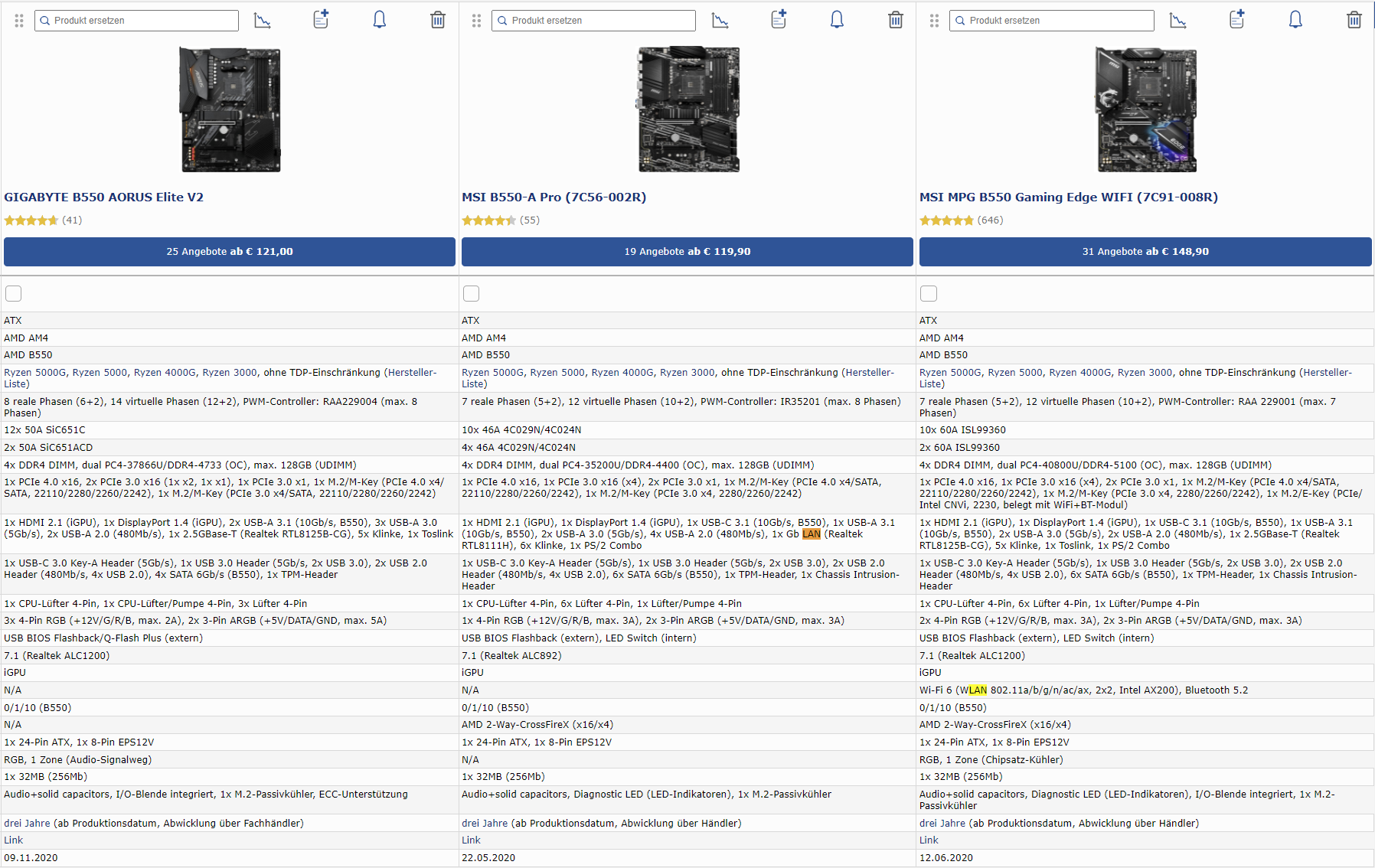Select 'USB BIOS Flashback/Q-Flash Plus (extern)' text
Screen dimensions: 1375x868
click(103, 638)
